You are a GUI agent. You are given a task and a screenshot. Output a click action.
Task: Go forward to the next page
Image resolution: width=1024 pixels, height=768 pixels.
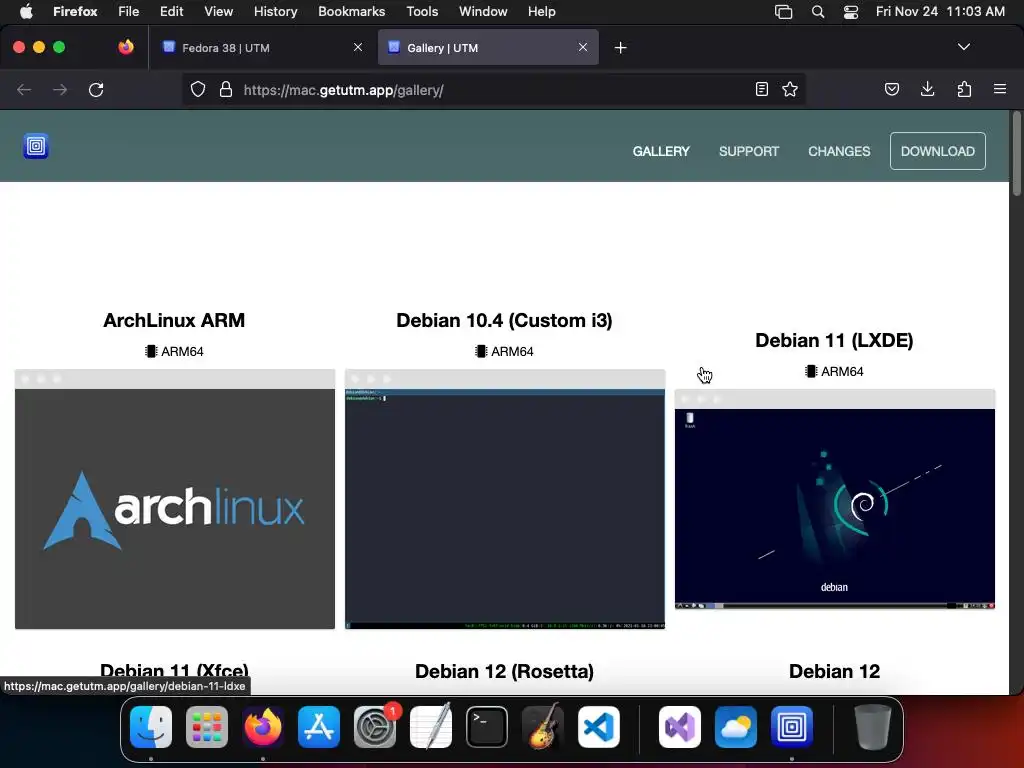(x=60, y=89)
